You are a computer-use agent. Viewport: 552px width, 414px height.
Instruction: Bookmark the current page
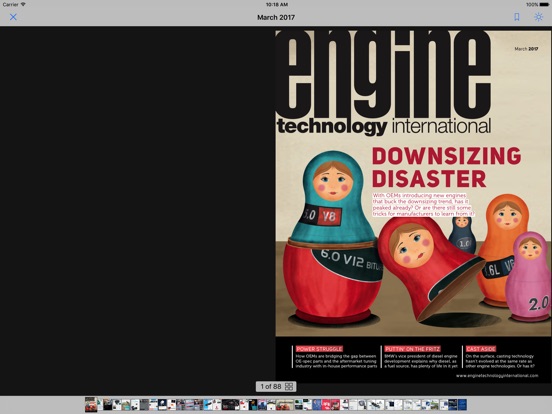[x=516, y=17]
